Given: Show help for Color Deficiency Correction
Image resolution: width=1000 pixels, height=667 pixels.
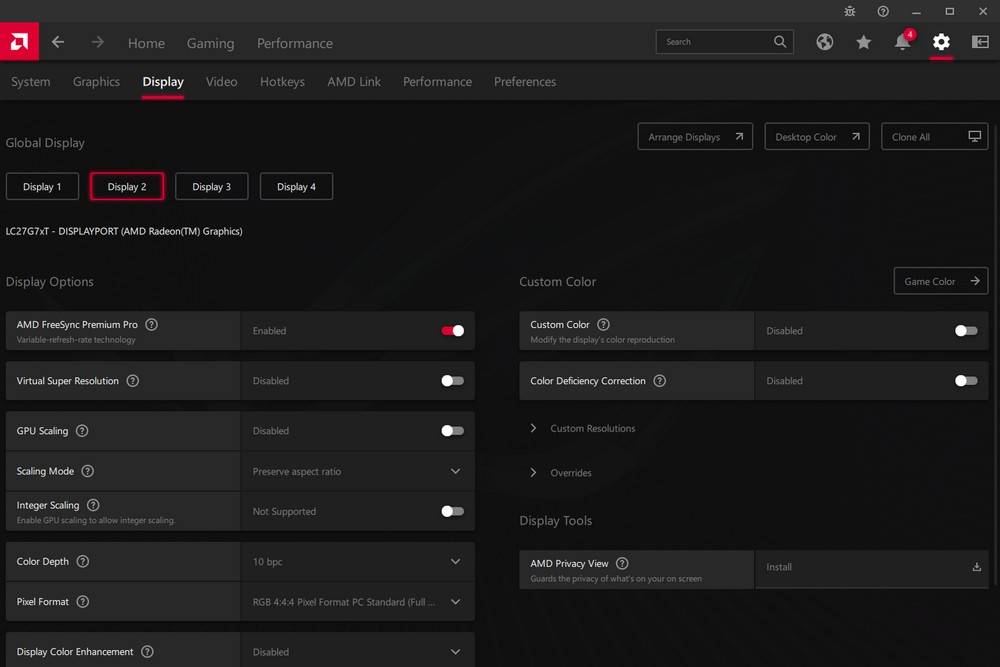Looking at the screenshot, I should 660,381.
